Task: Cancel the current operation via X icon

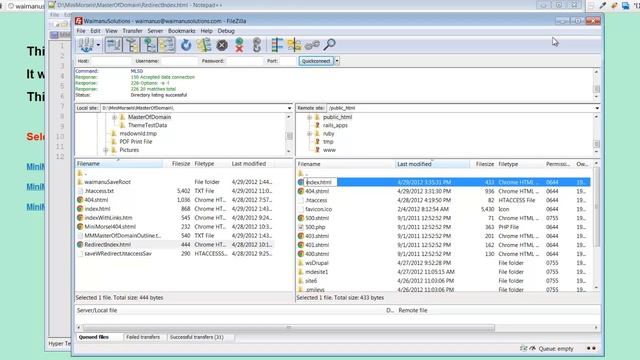Action: point(222,45)
